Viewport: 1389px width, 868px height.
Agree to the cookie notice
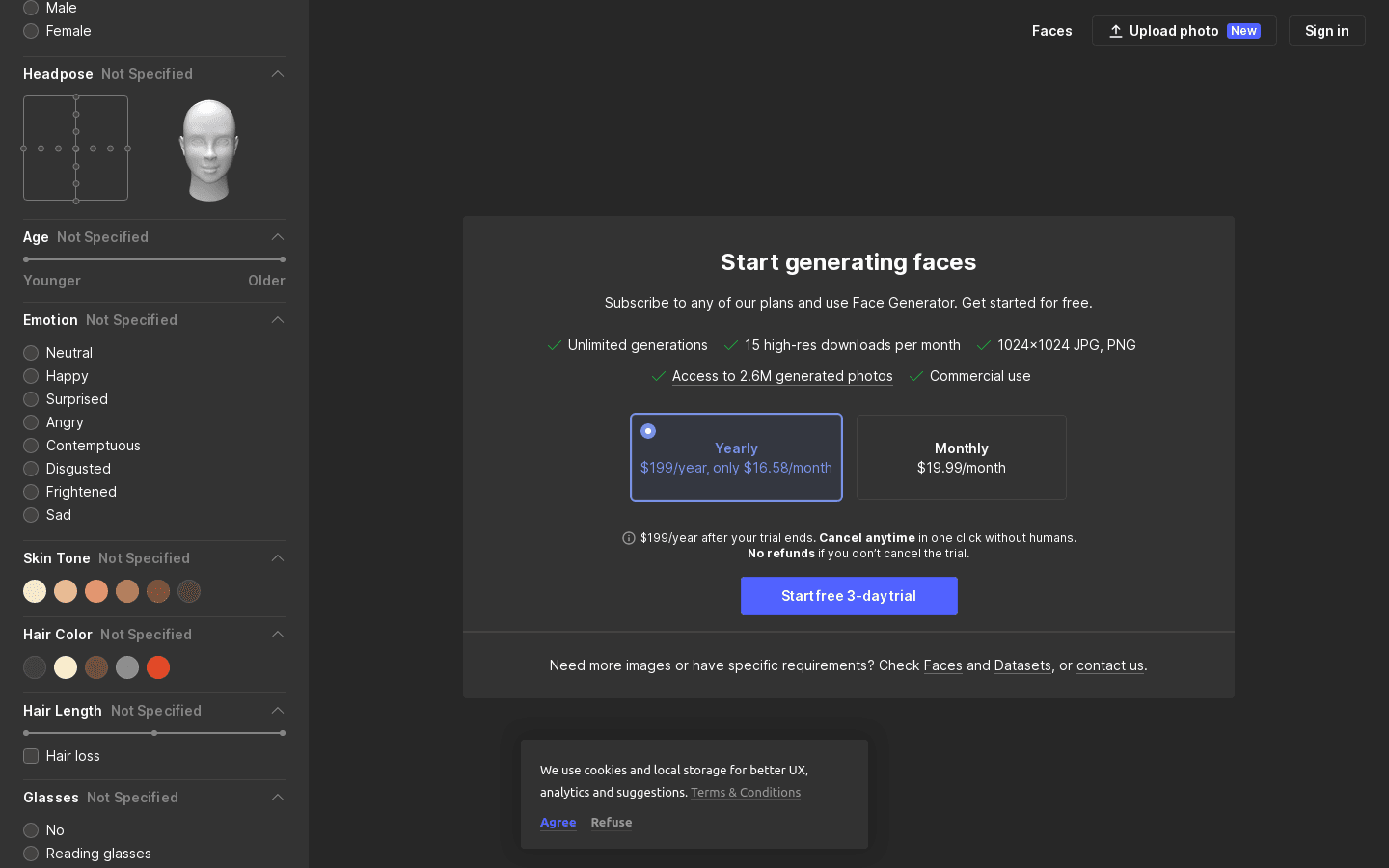point(558,823)
